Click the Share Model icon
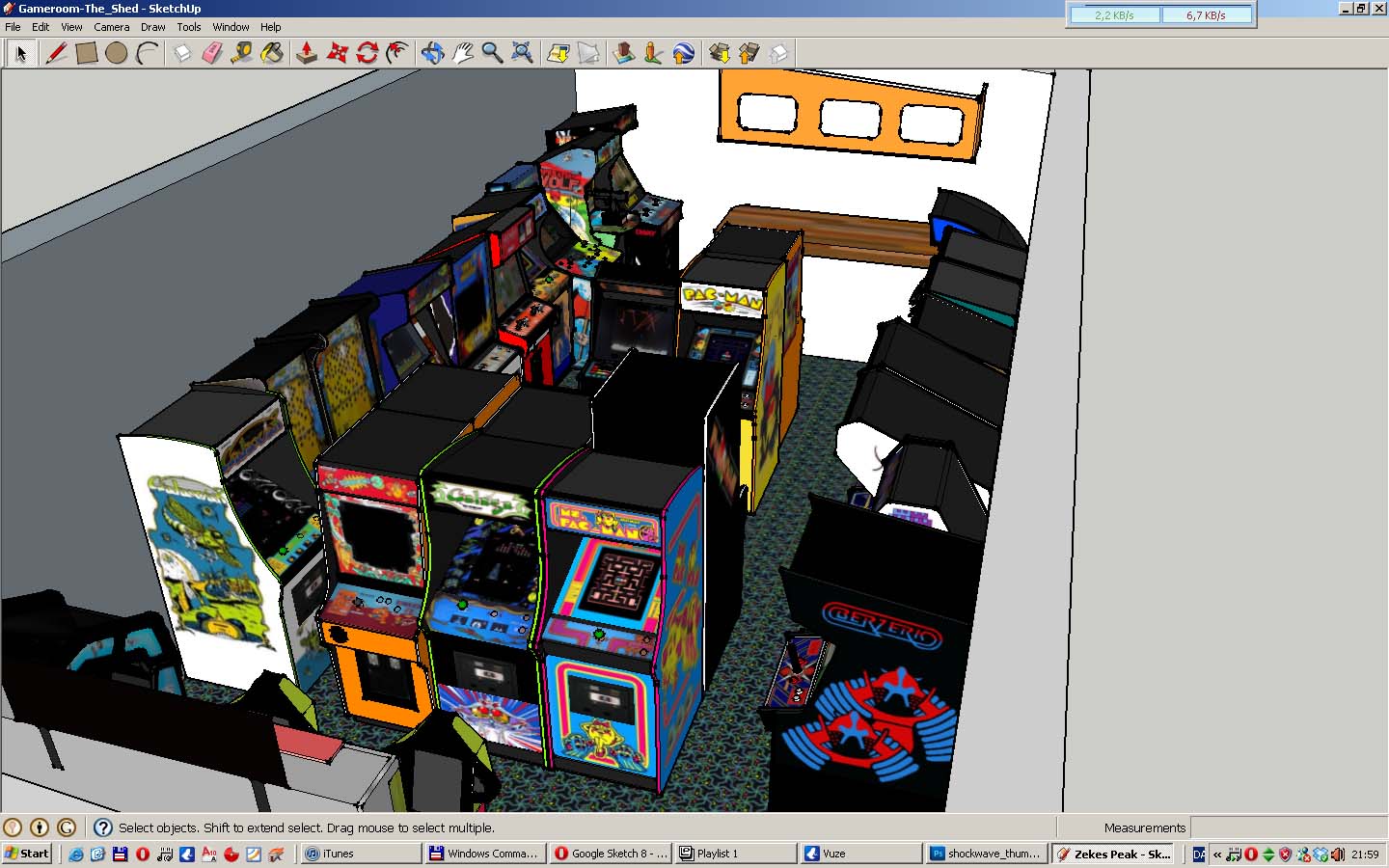This screenshot has height=868, width=1389. click(x=749, y=53)
